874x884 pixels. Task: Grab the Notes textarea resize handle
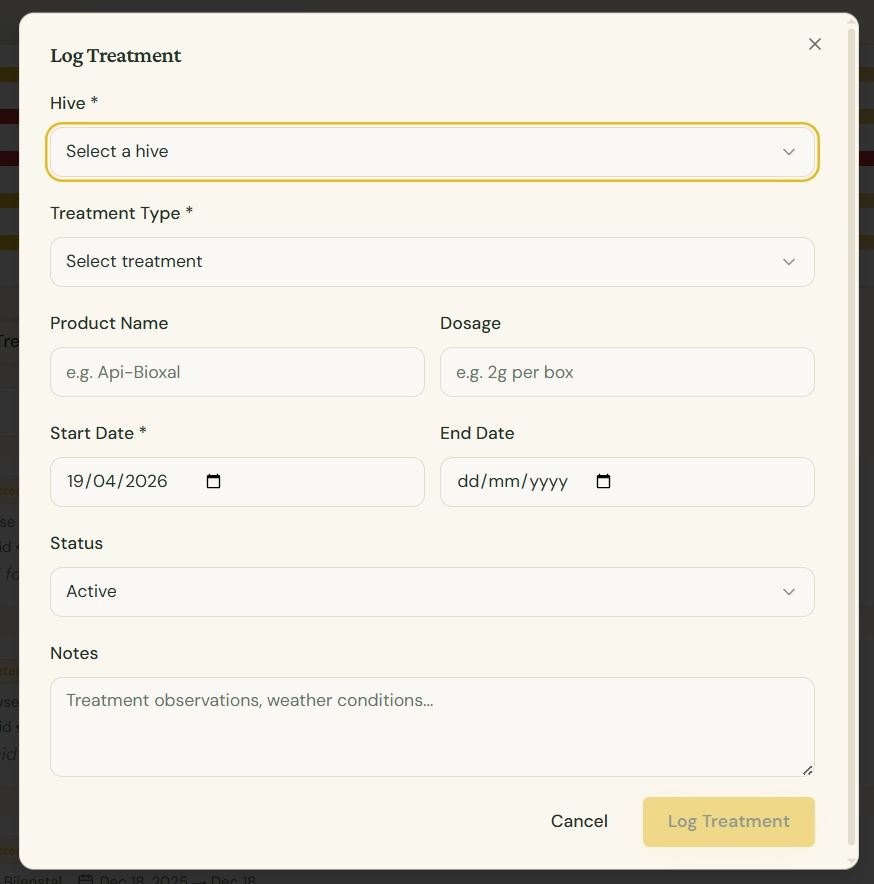(807, 770)
